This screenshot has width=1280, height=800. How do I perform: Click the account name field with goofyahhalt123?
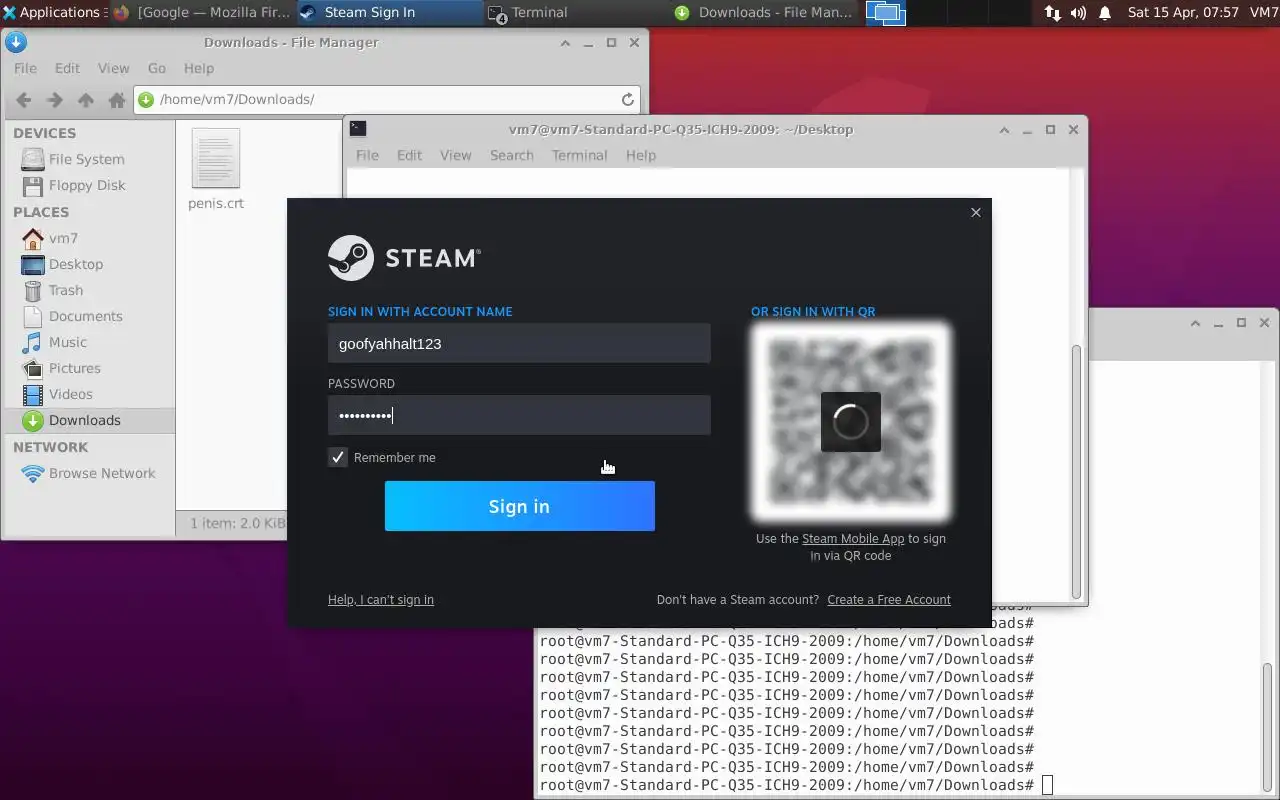(519, 343)
